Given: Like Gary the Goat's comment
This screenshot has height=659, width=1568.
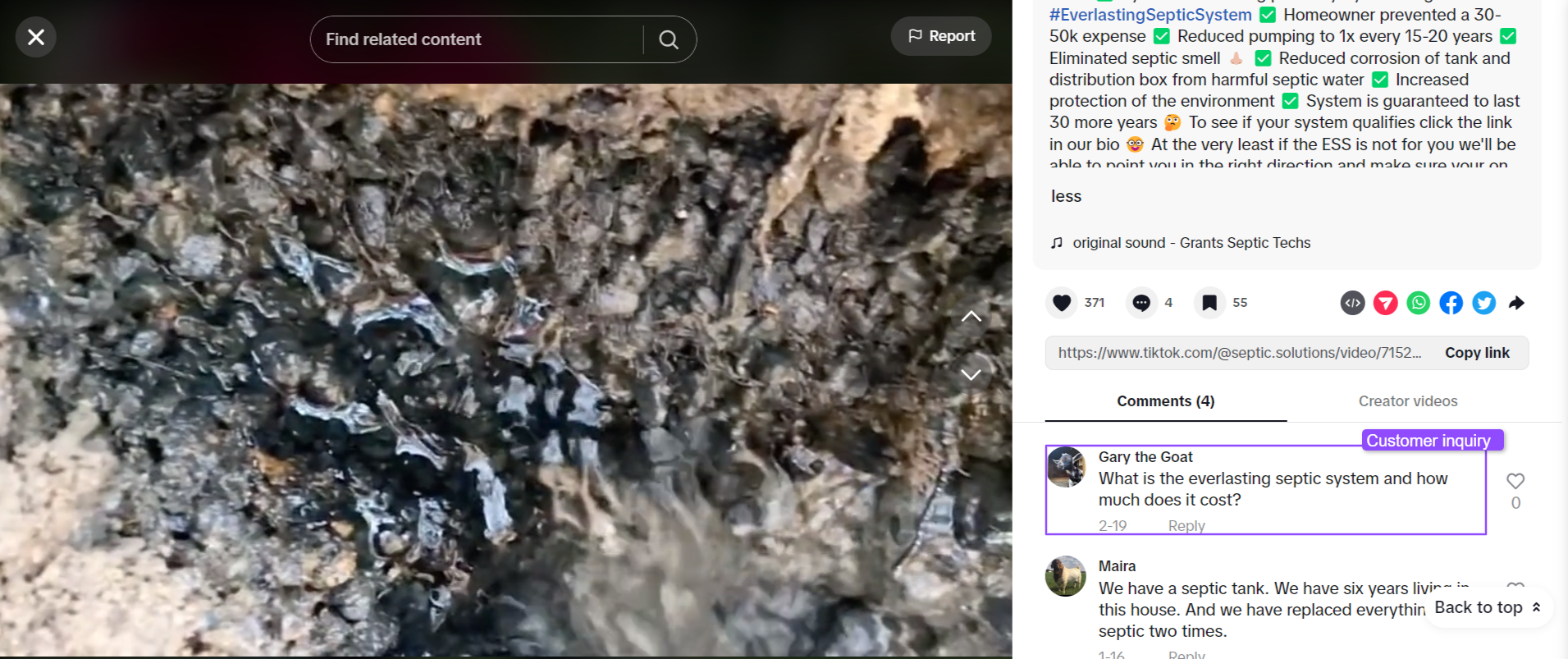Looking at the screenshot, I should (1515, 481).
